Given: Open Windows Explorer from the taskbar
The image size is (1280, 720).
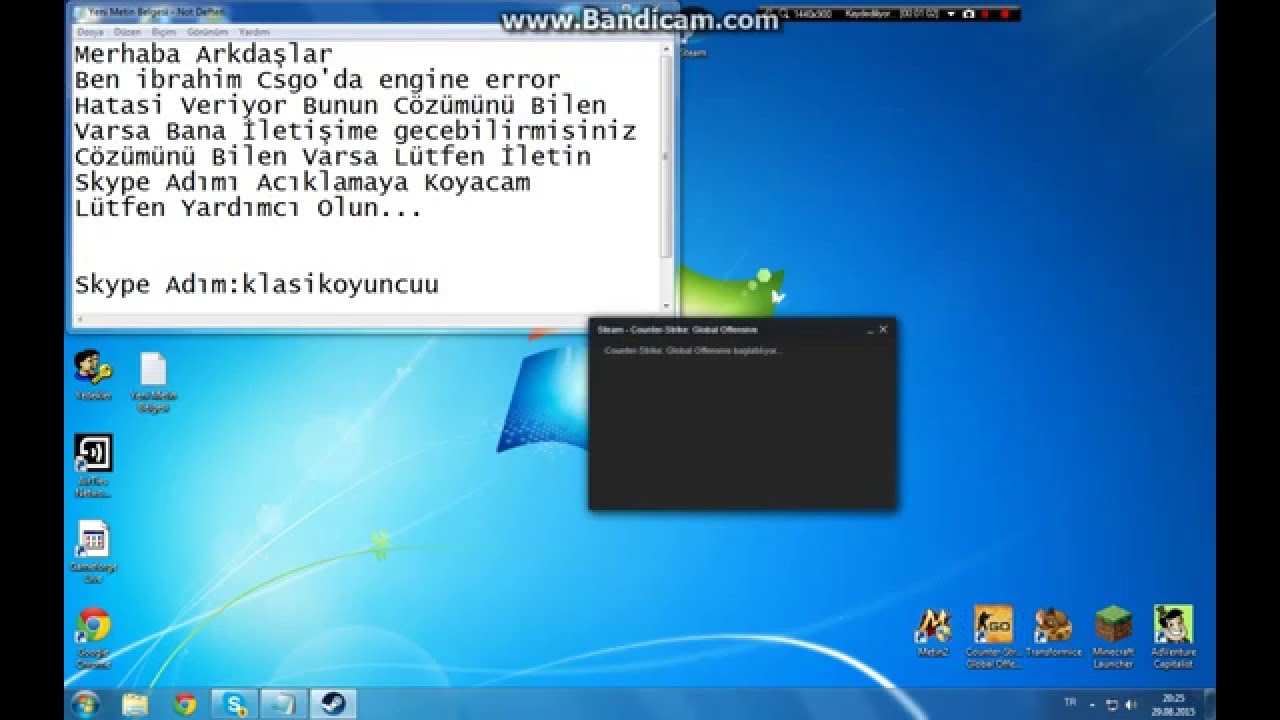Looking at the screenshot, I should [136, 704].
